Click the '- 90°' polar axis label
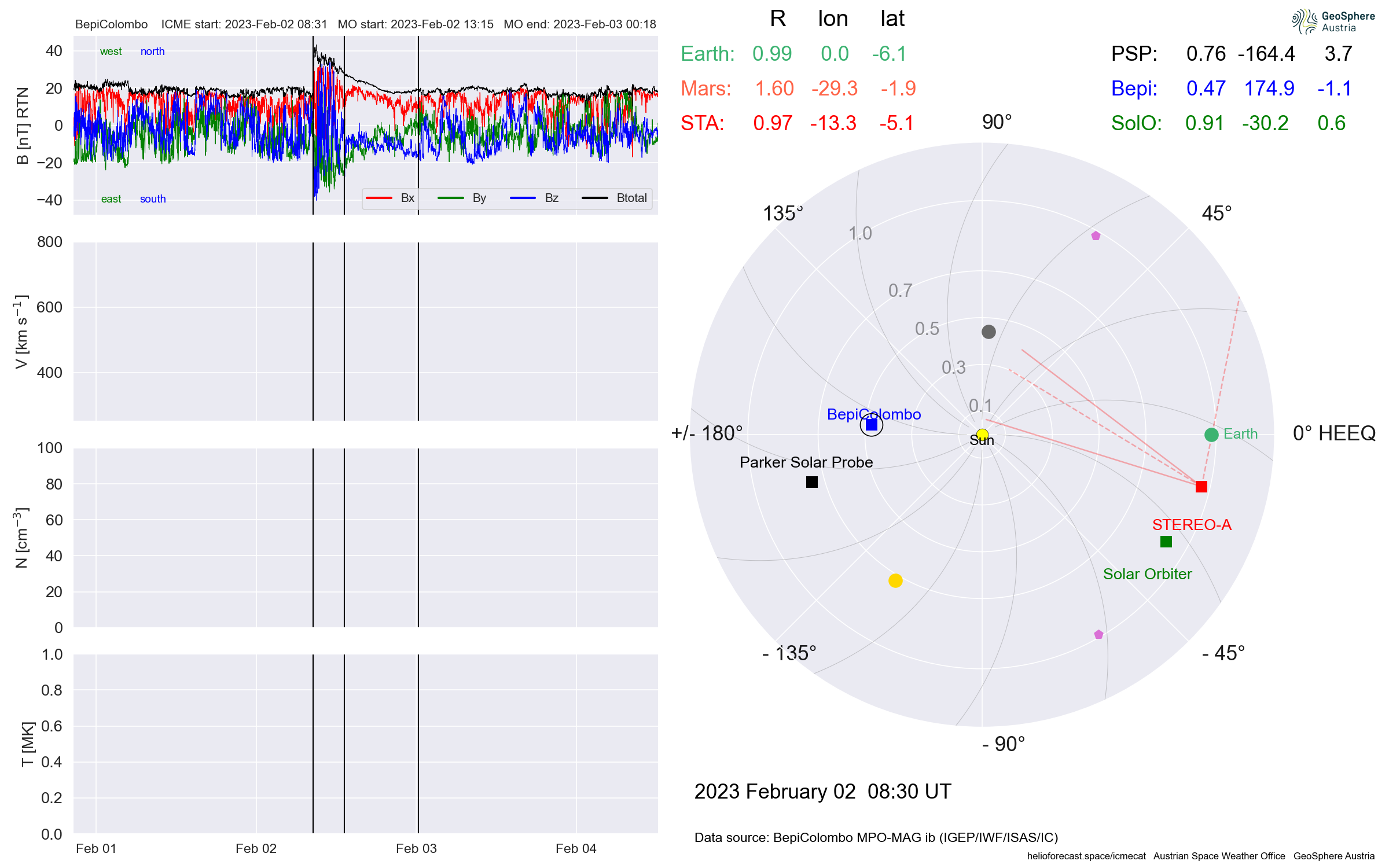Viewport: 1389px width, 868px height. (x=1004, y=744)
